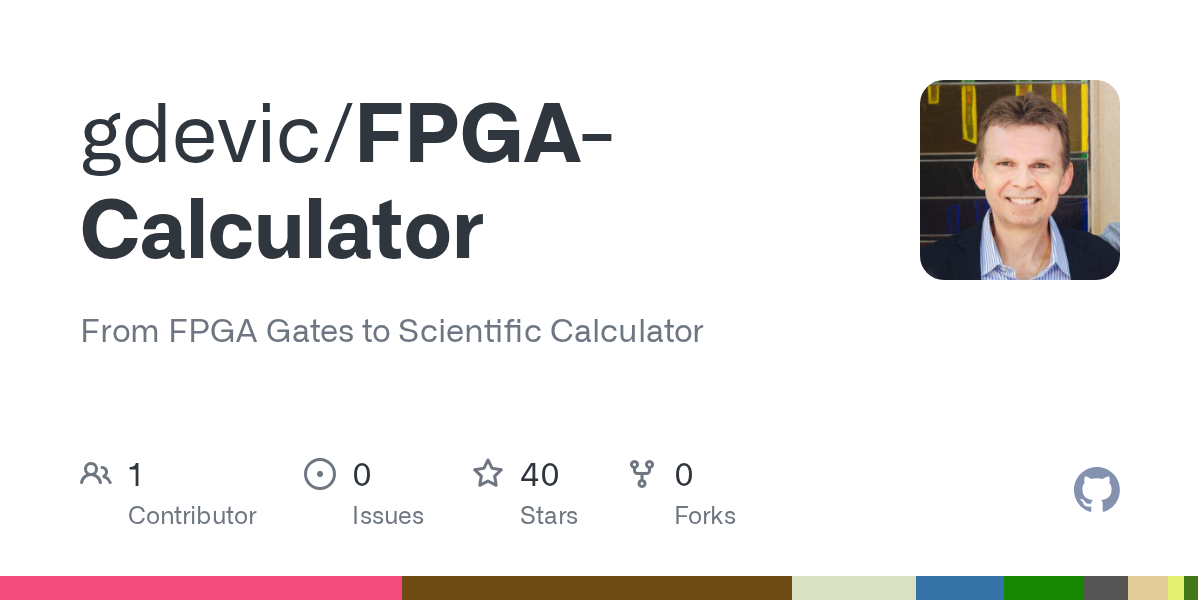Click the 1 contributor count
1200x600 pixels.
click(136, 474)
